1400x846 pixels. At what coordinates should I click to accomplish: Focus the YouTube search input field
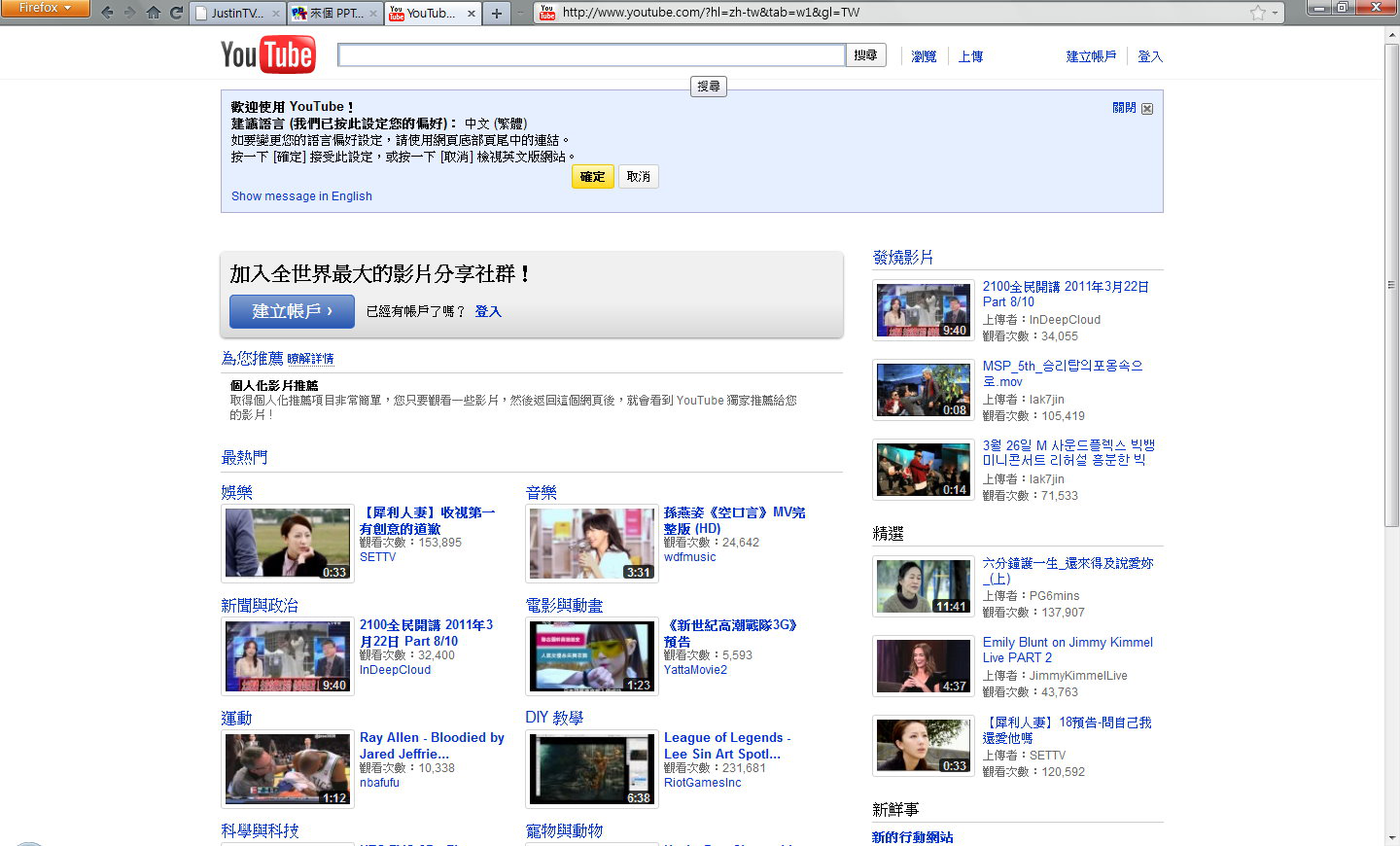tap(591, 55)
